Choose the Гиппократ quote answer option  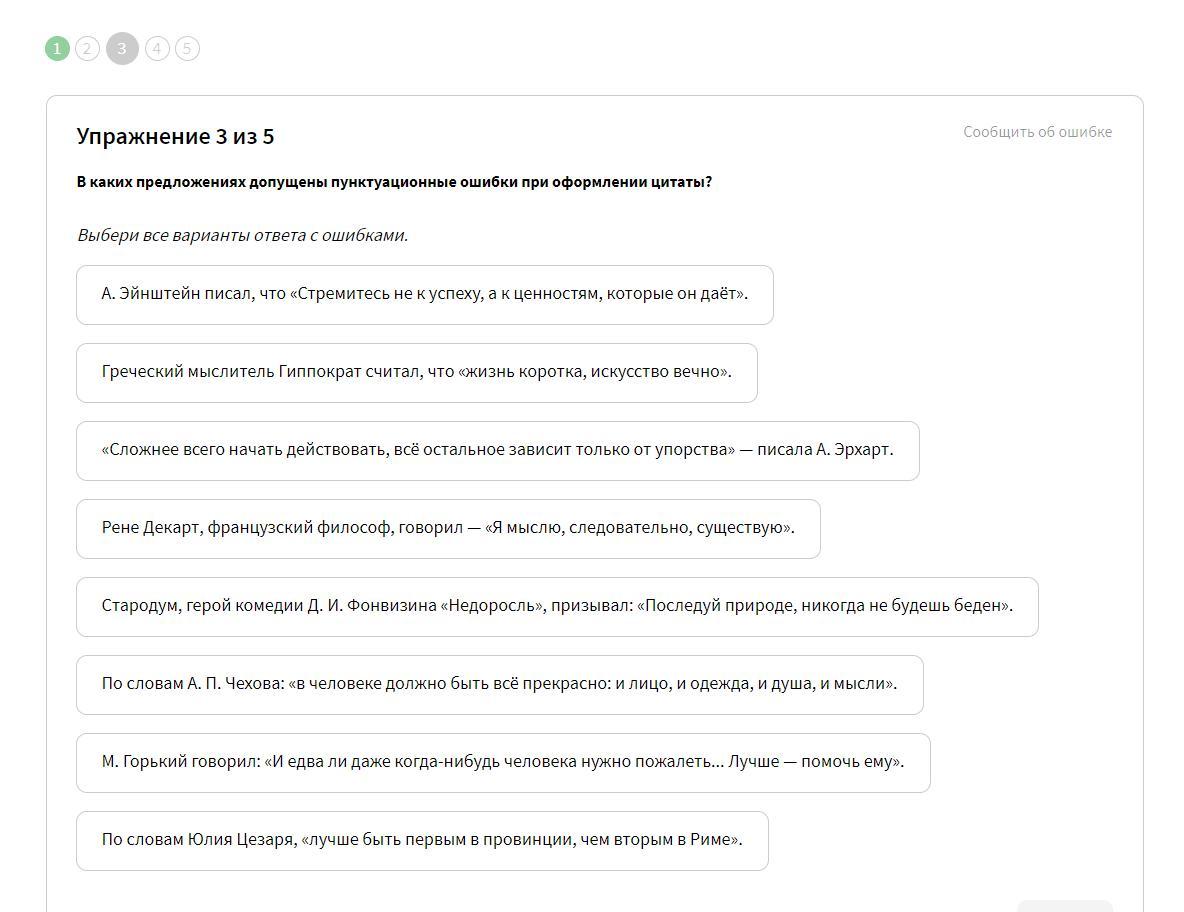[x=416, y=372]
